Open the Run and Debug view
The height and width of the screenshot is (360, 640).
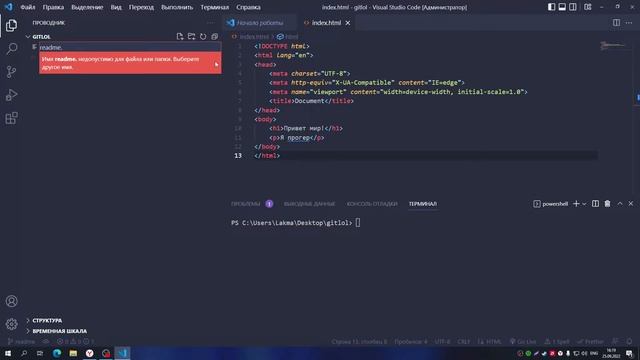click(x=11, y=95)
